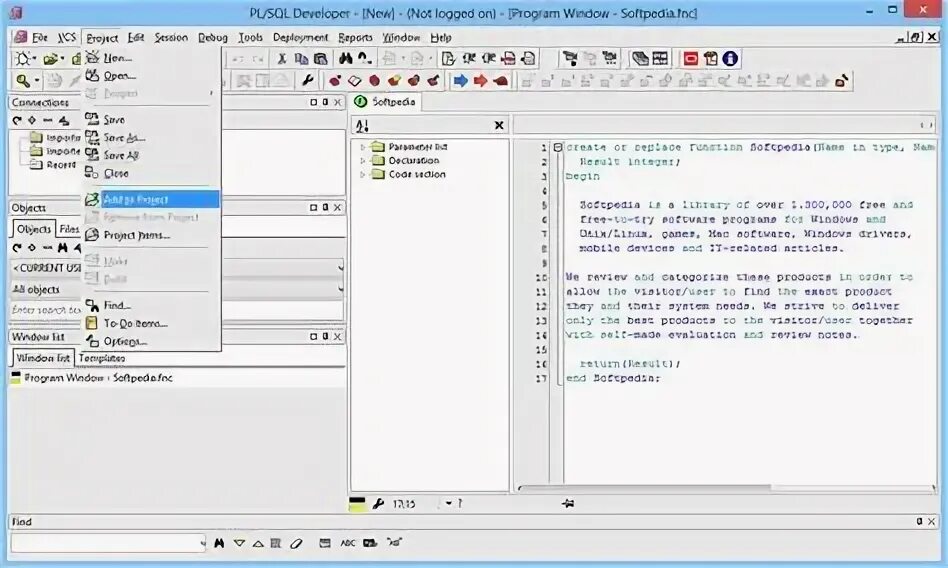The height and width of the screenshot is (568, 948).
Task: Open the Tools menu
Action: [x=250, y=38]
